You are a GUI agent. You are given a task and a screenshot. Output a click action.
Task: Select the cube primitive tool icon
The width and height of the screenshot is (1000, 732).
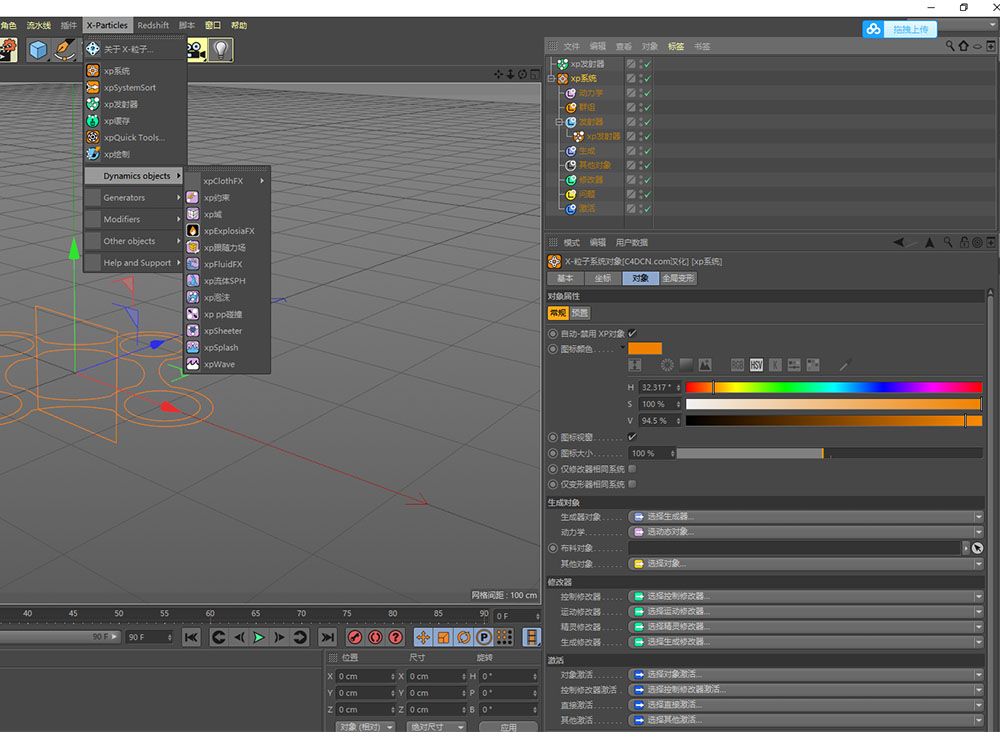pos(38,50)
